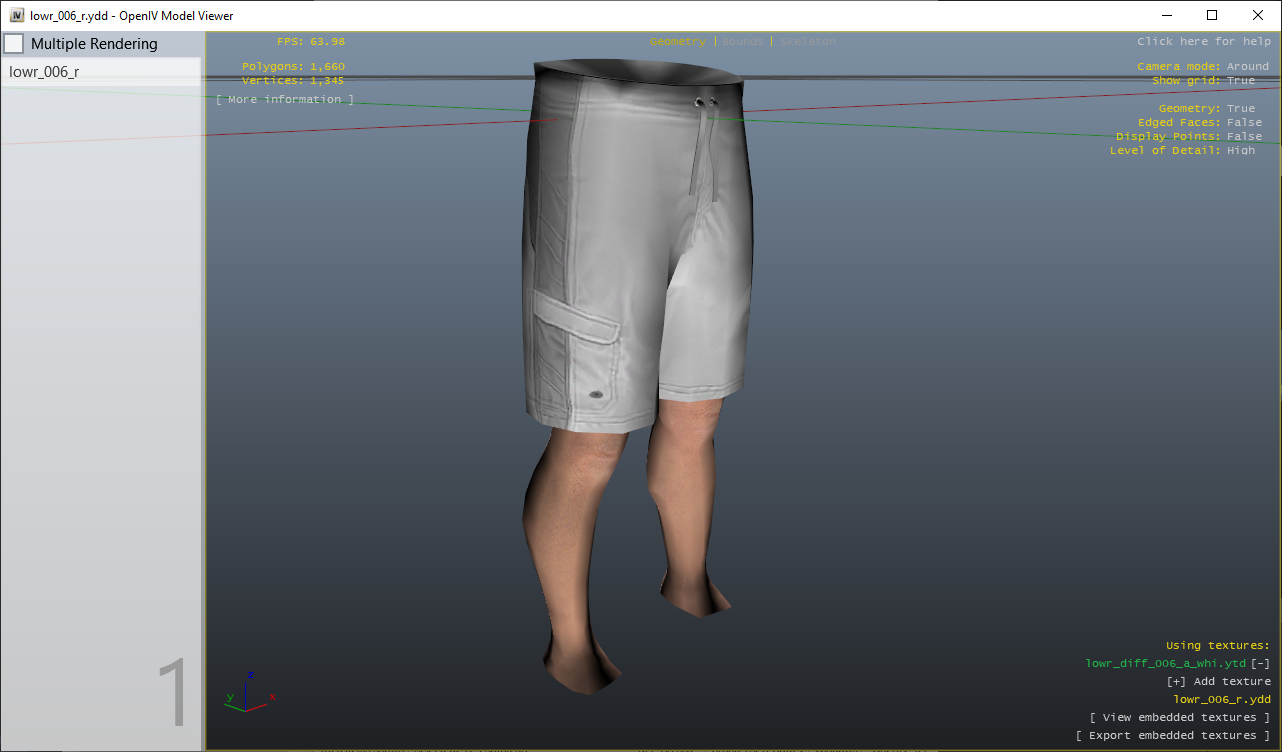Screen dimensions: 1282x752
Task: Click here for help
Action: pyautogui.click(x=1204, y=41)
